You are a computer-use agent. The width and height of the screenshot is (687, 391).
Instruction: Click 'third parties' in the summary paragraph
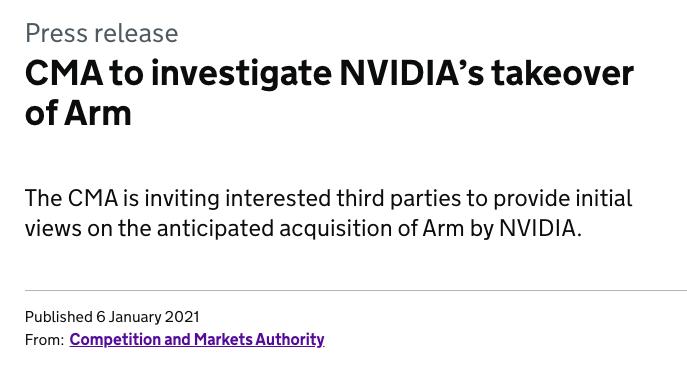[x=399, y=198]
